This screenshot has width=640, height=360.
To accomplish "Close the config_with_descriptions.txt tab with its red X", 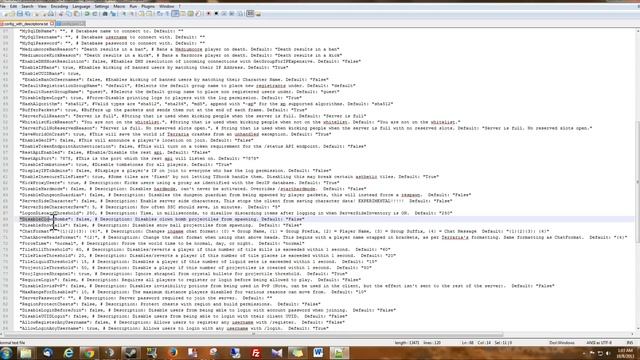I will click(x=52, y=24).
